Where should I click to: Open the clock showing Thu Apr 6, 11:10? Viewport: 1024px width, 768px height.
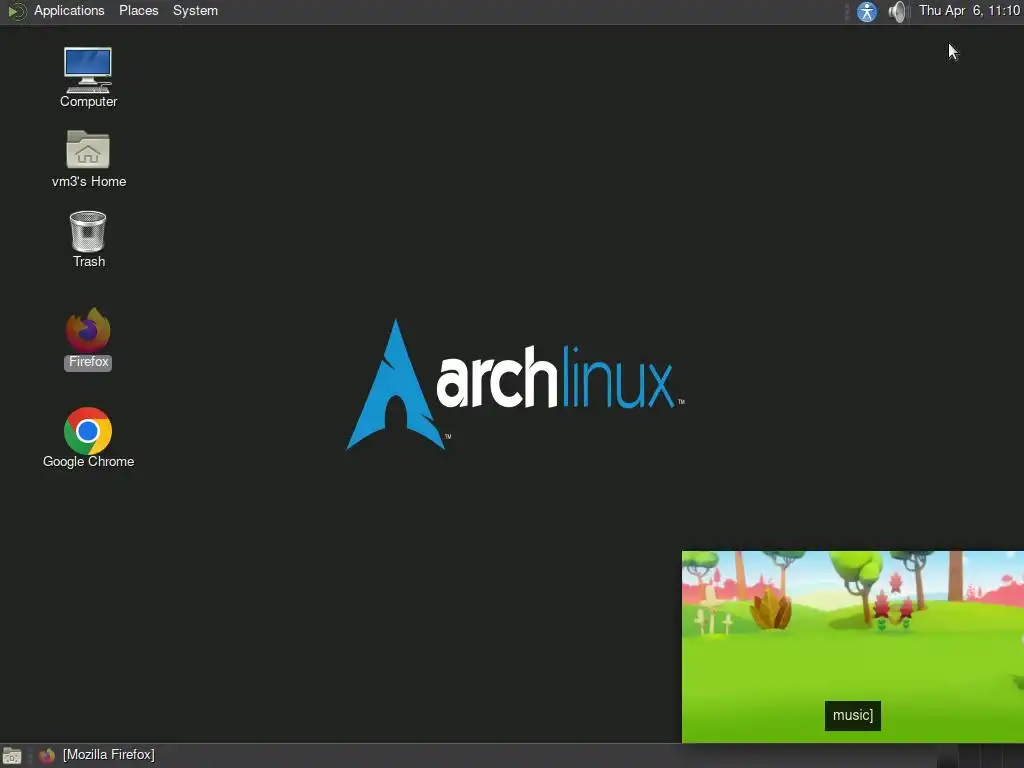969,11
